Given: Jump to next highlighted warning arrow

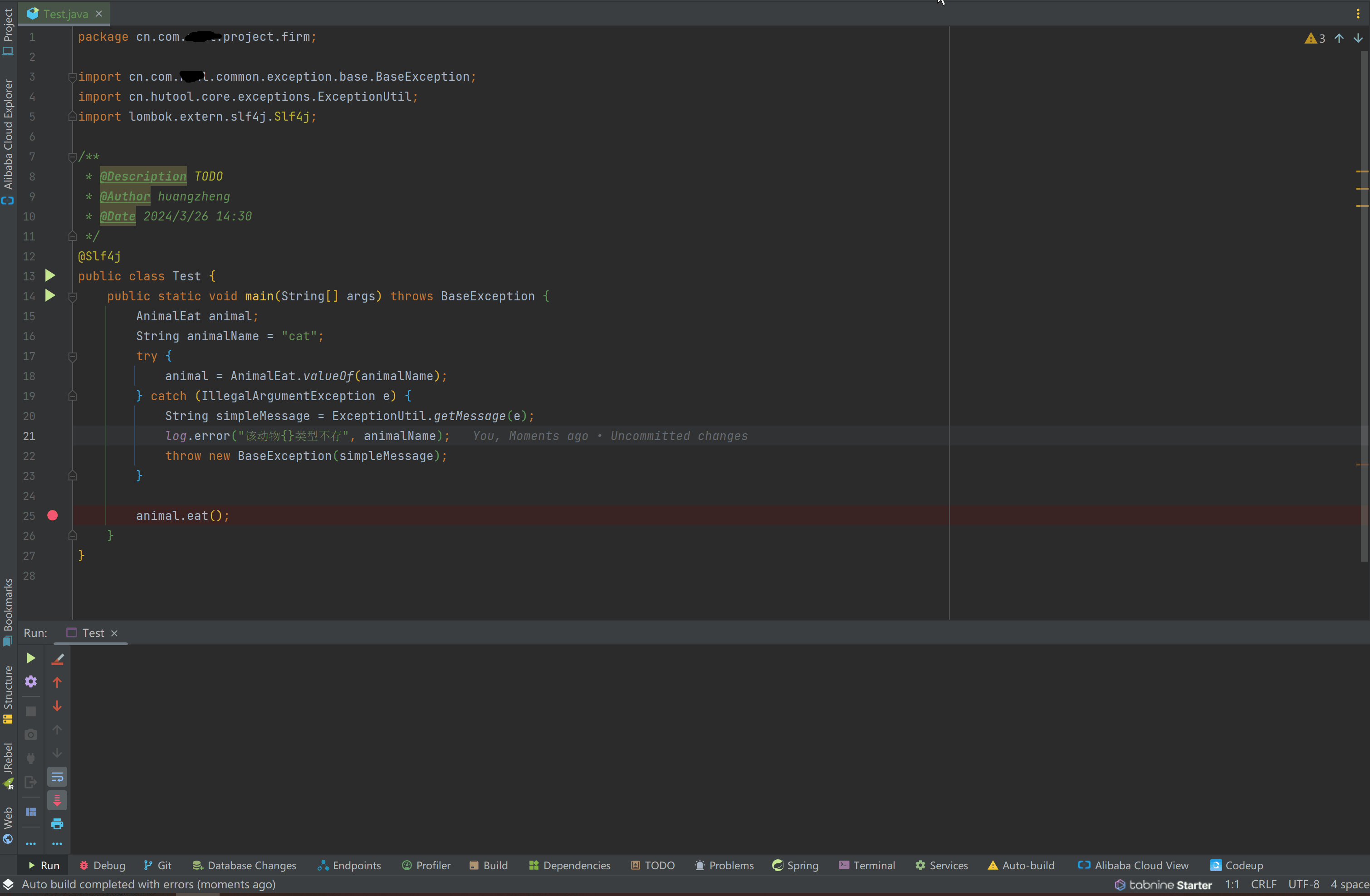Looking at the screenshot, I should point(1358,38).
